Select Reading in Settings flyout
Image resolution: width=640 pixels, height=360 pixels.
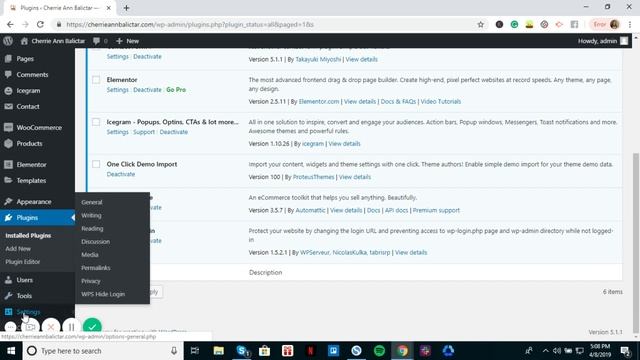click(x=92, y=229)
